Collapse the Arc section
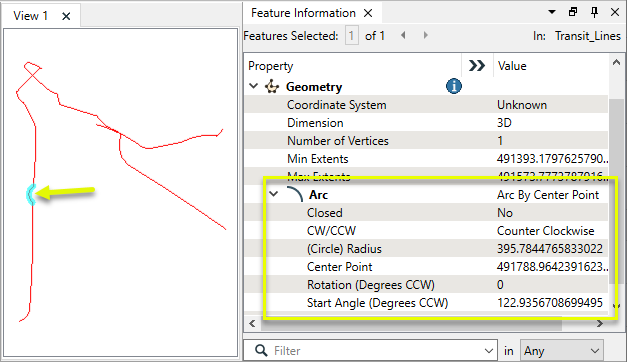 pos(274,194)
